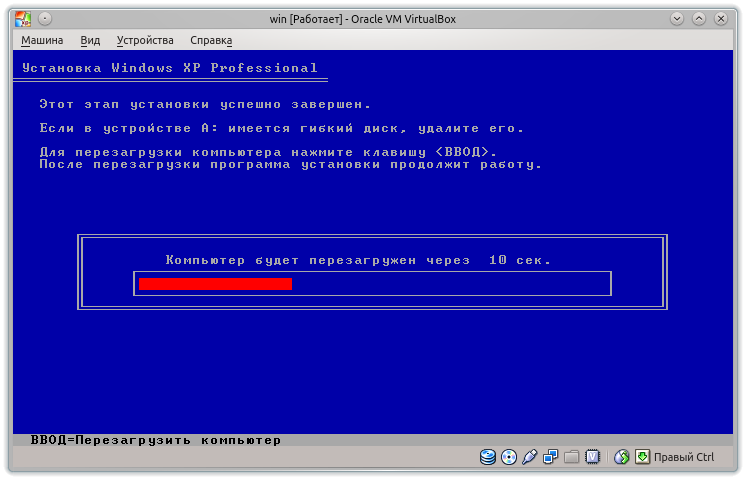The height and width of the screenshot is (480, 746).
Task: Click the hard disk activity icon
Action: tap(488, 457)
